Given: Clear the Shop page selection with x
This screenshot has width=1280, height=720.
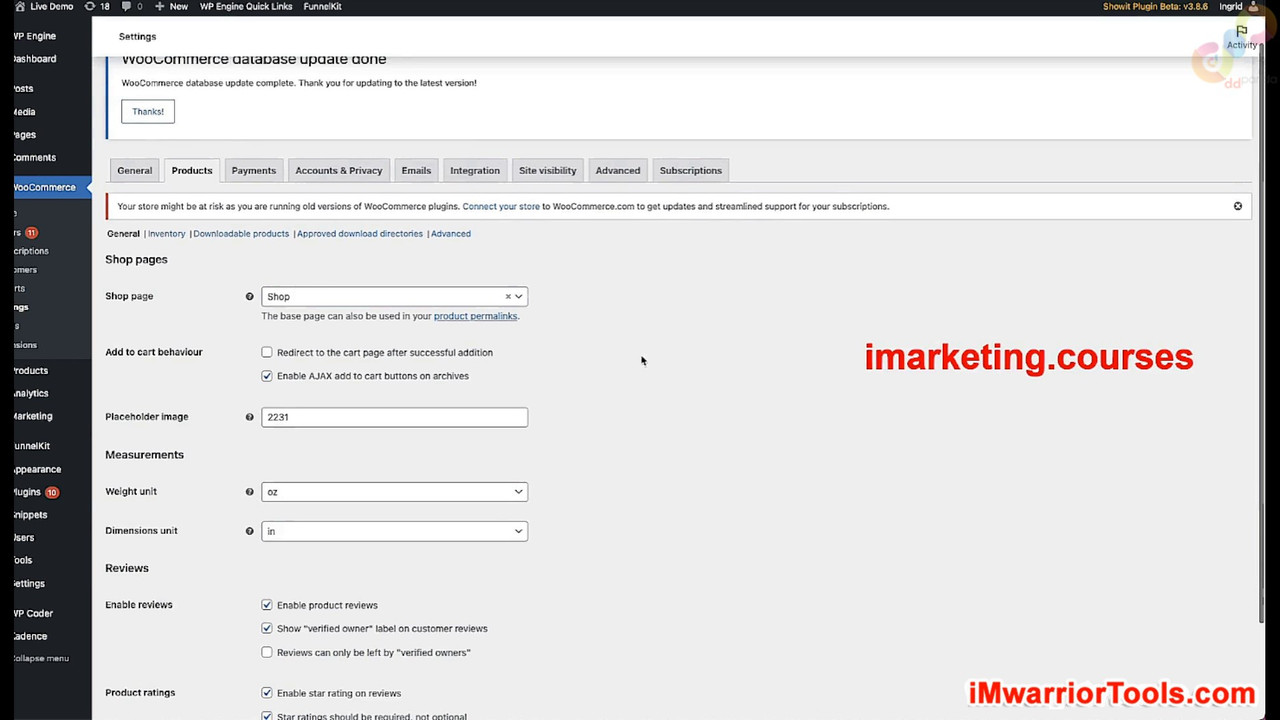Looking at the screenshot, I should (x=507, y=297).
